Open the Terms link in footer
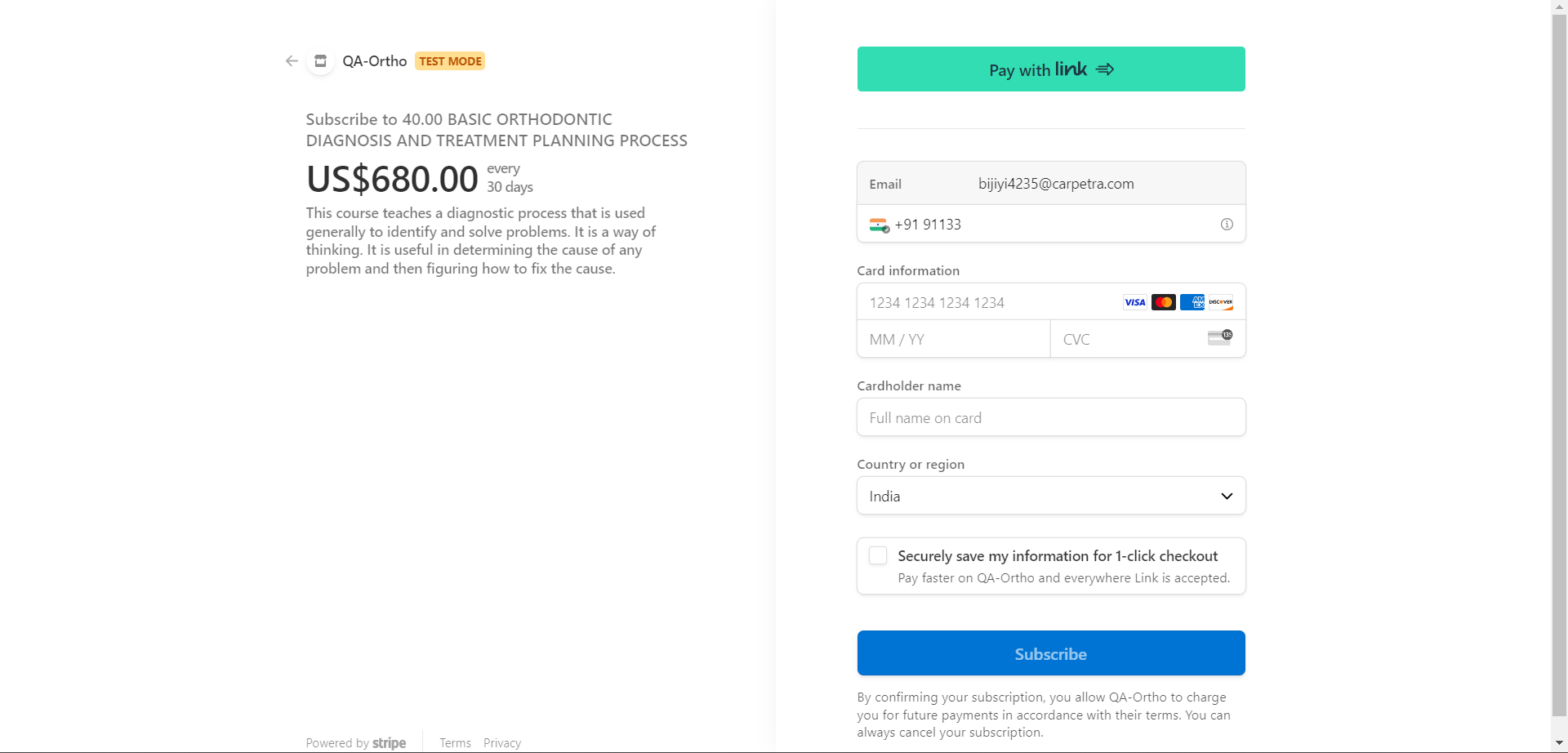Screen dimensions: 1568x753 [x=455, y=742]
